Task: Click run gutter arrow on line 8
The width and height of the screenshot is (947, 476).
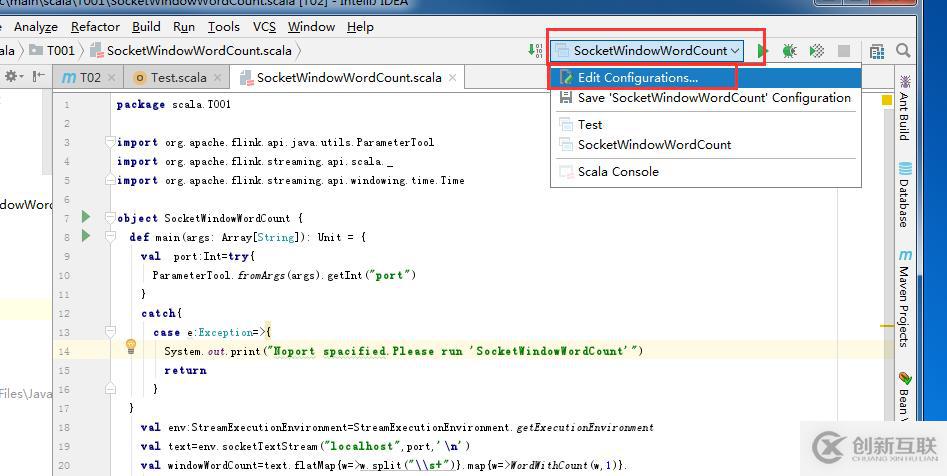Action: point(86,236)
